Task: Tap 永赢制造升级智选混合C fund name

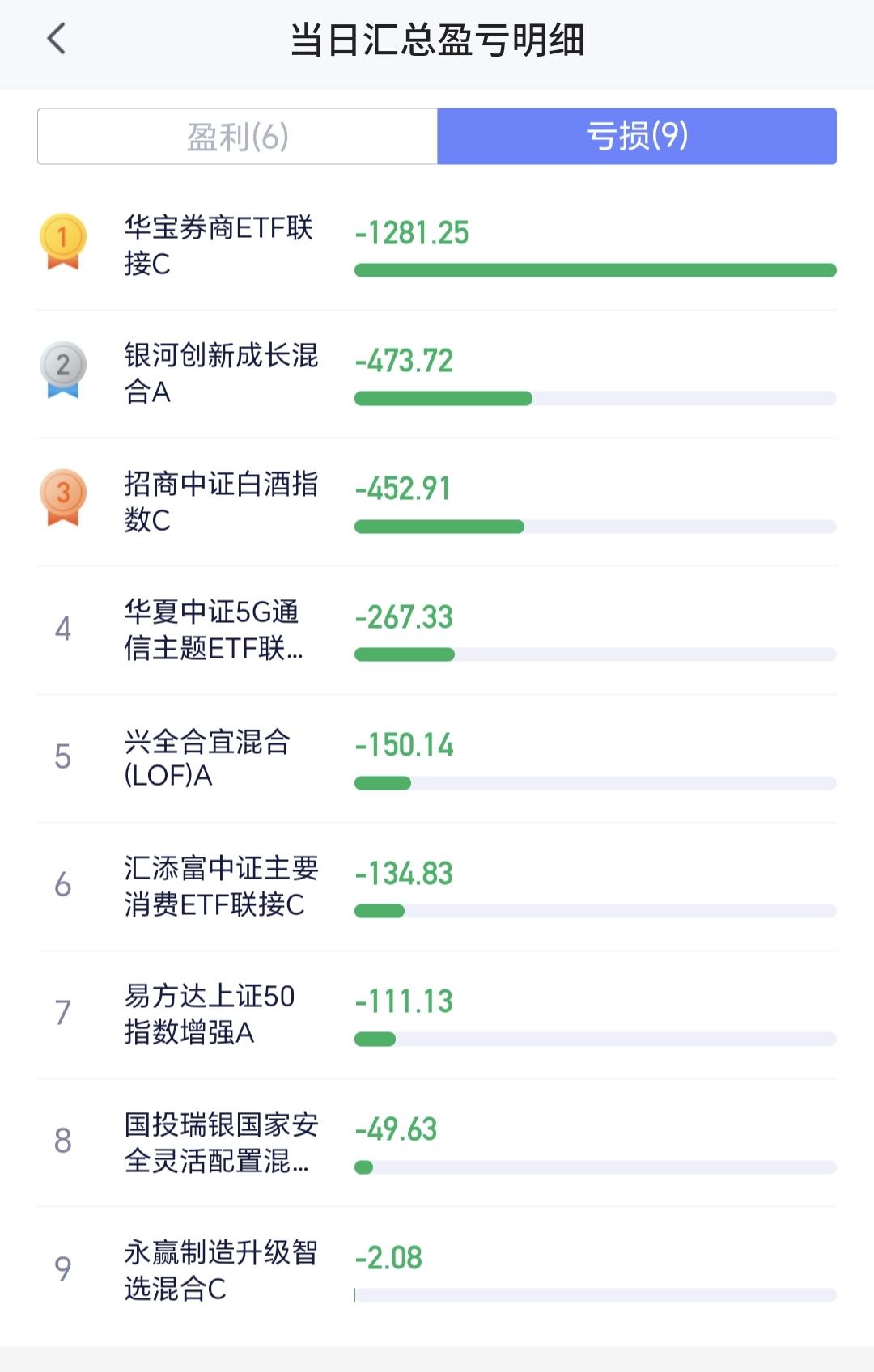Action: [x=220, y=1270]
